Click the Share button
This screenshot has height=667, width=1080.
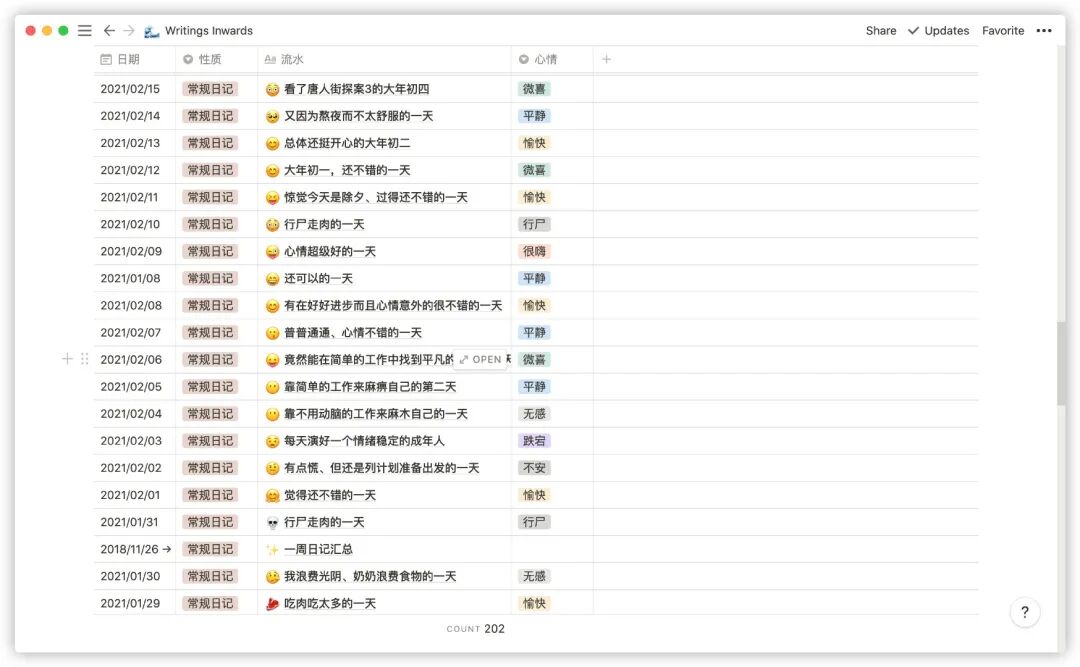[881, 30]
